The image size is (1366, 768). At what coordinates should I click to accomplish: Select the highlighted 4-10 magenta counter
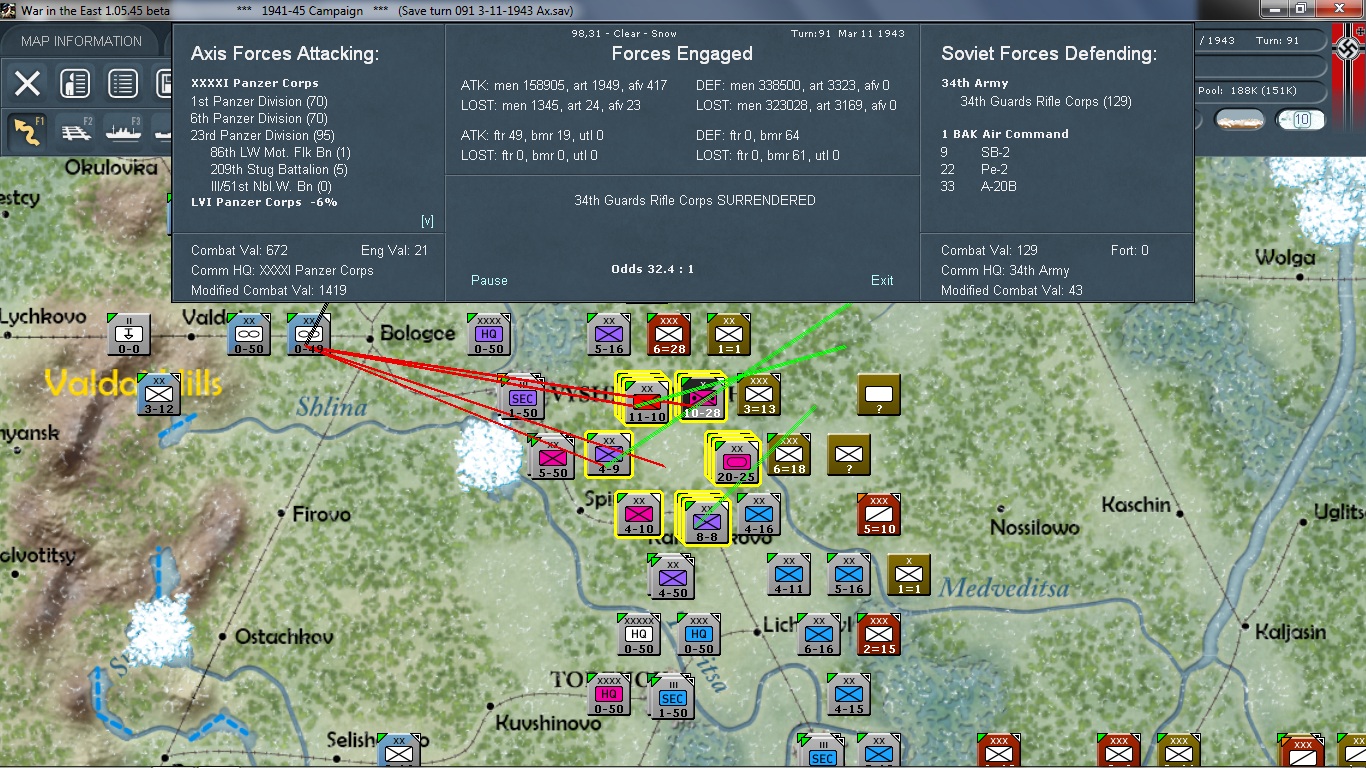639,513
